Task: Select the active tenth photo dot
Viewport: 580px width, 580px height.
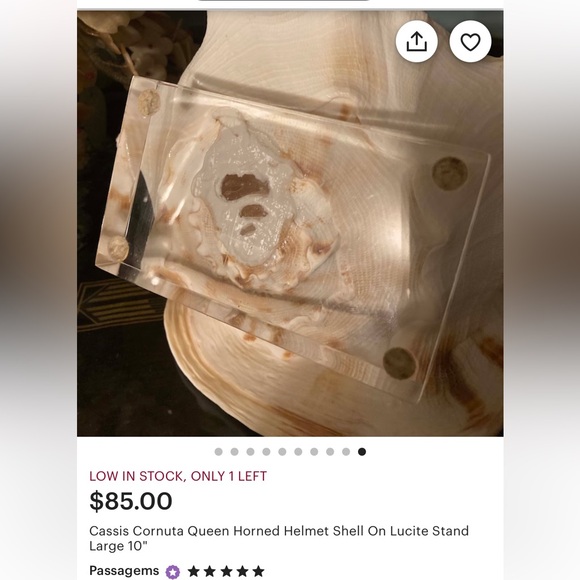Action: (x=362, y=452)
